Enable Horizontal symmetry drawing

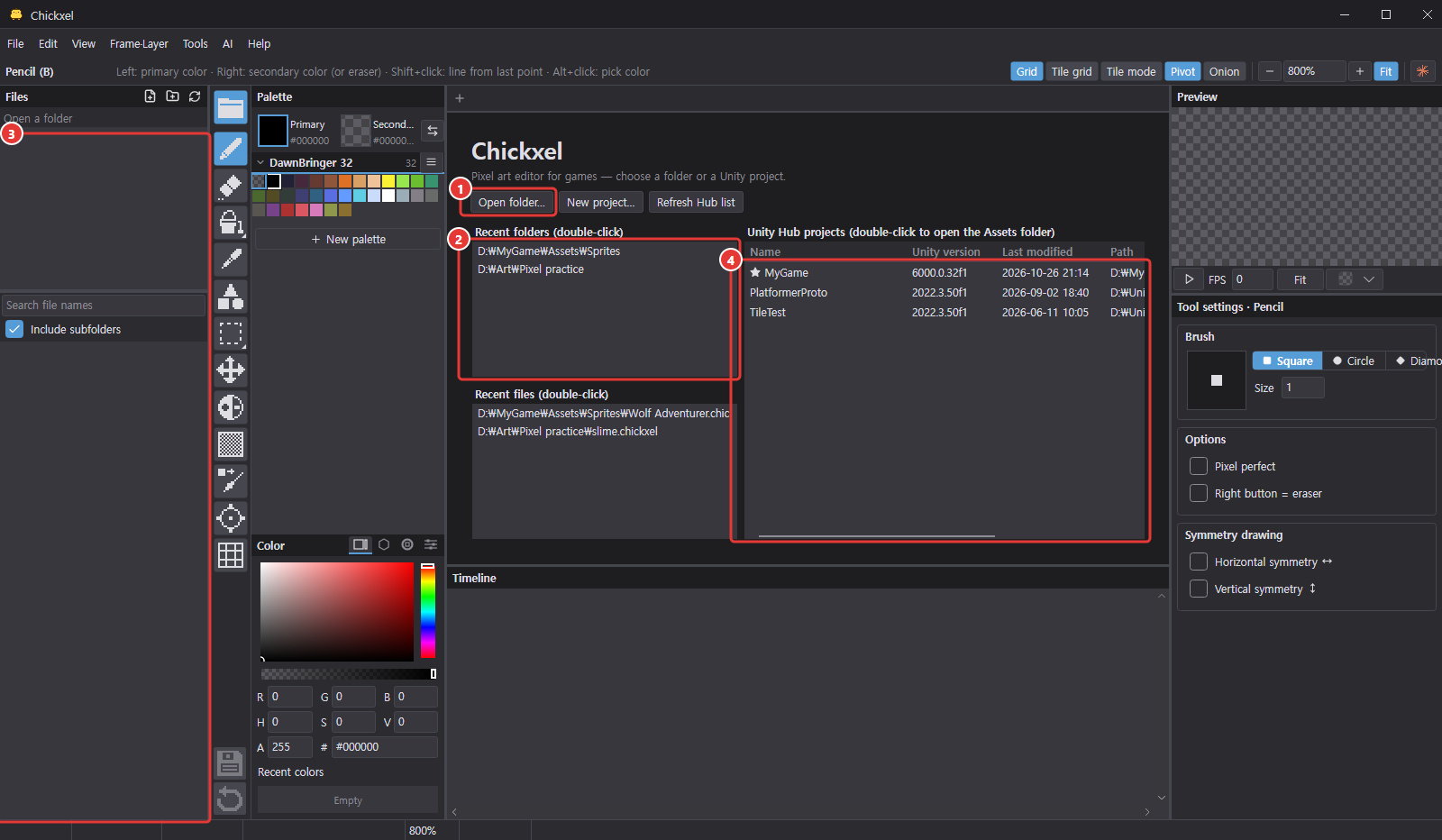(1199, 562)
